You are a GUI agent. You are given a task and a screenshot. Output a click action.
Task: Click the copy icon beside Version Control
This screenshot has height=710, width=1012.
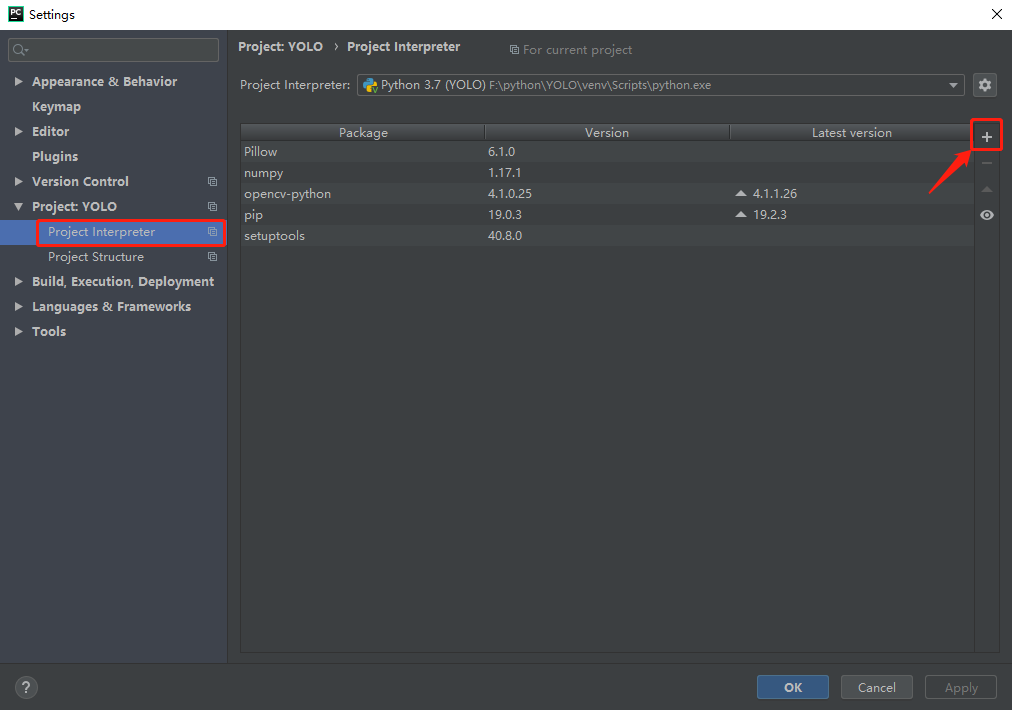coord(212,181)
